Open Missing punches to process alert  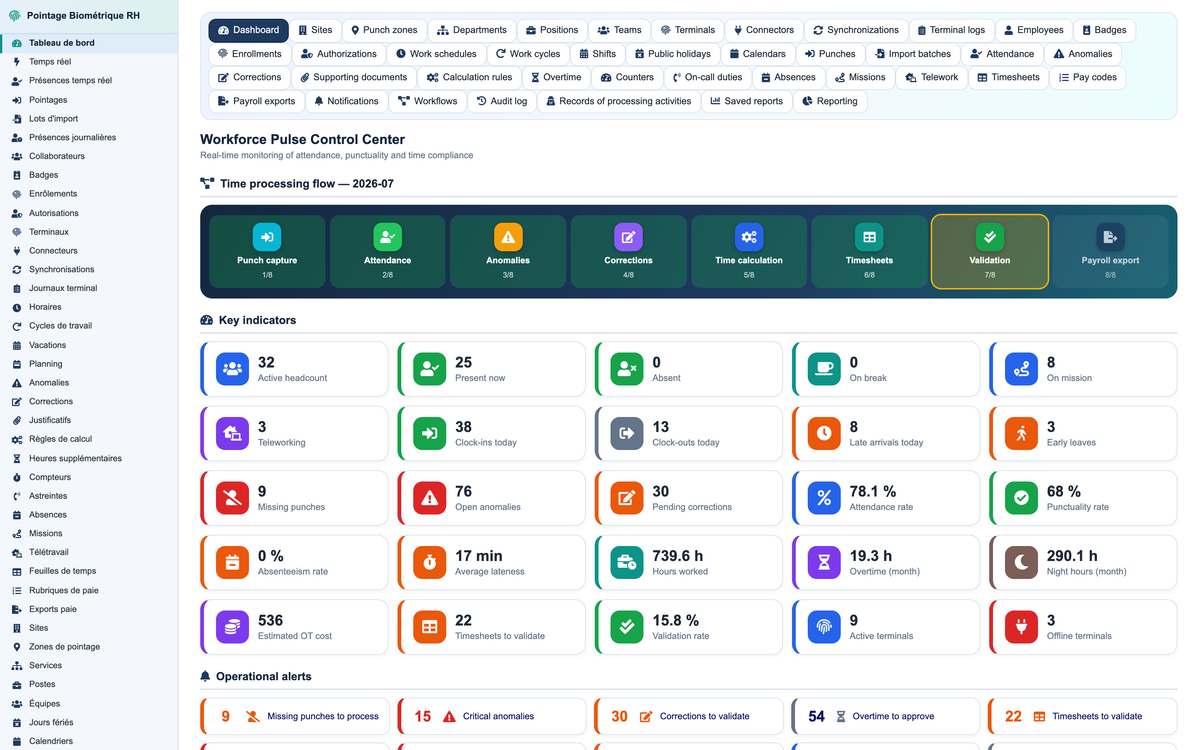tap(293, 716)
